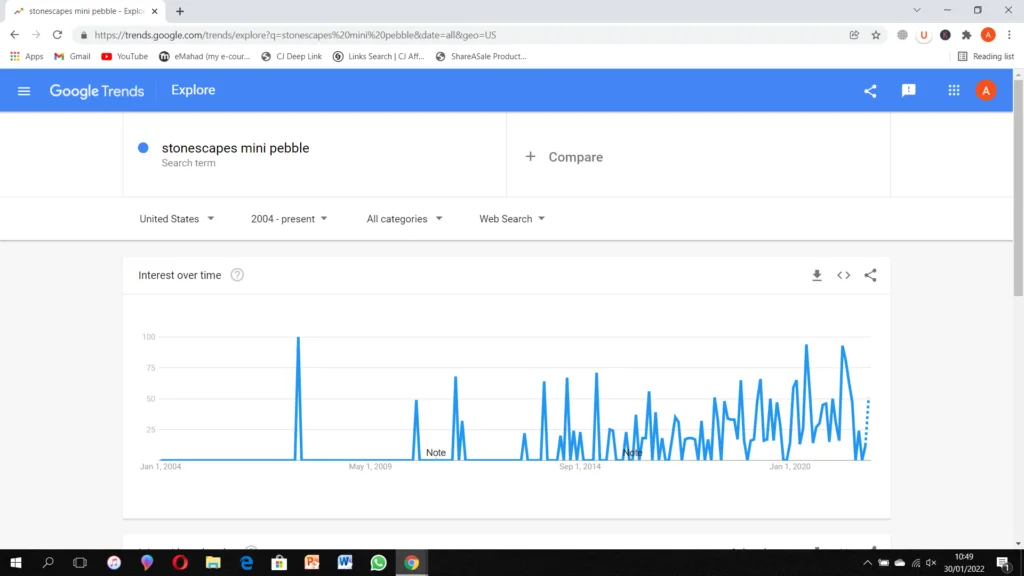Click the share-page icon in the address bar
Screen dimensions: 1024x576
(854, 35)
